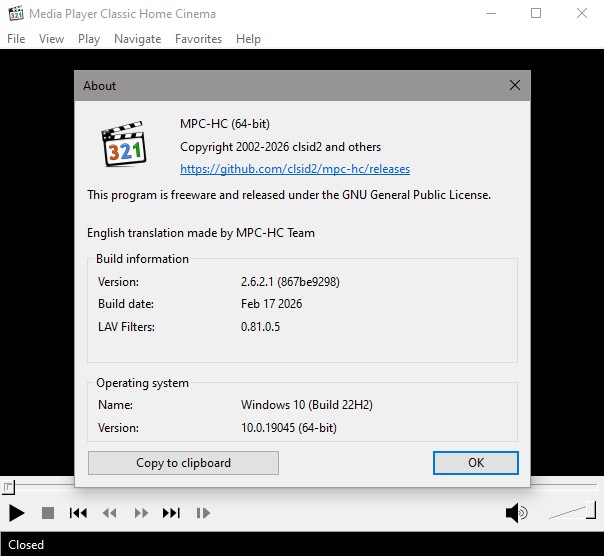Click the Play button
The width and height of the screenshot is (604, 556).
(17, 513)
